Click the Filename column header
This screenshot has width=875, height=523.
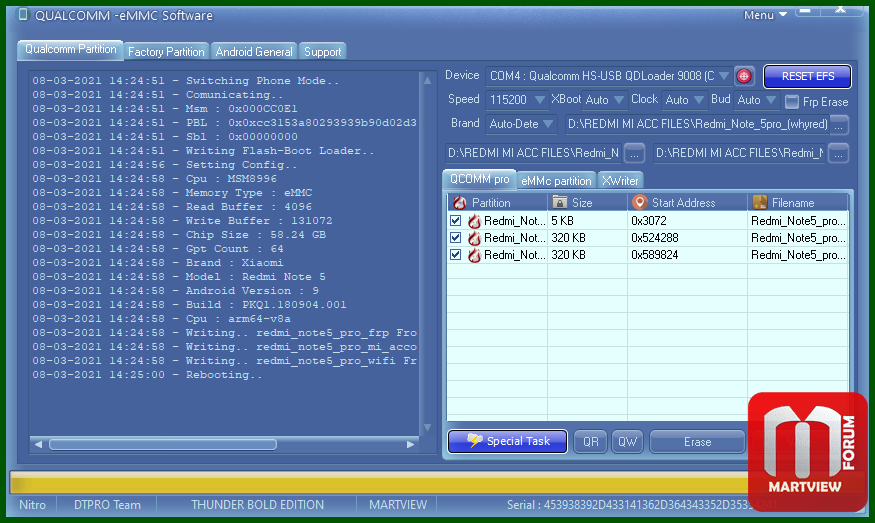pos(797,202)
